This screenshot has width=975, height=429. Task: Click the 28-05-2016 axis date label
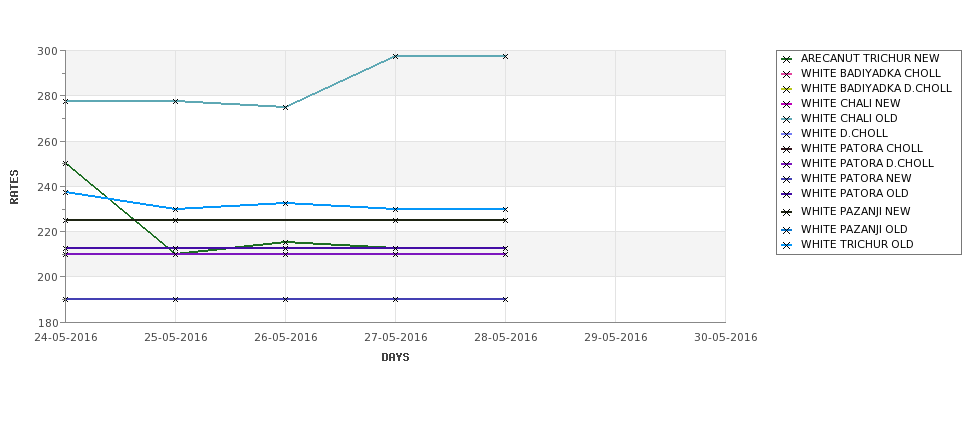(x=506, y=338)
